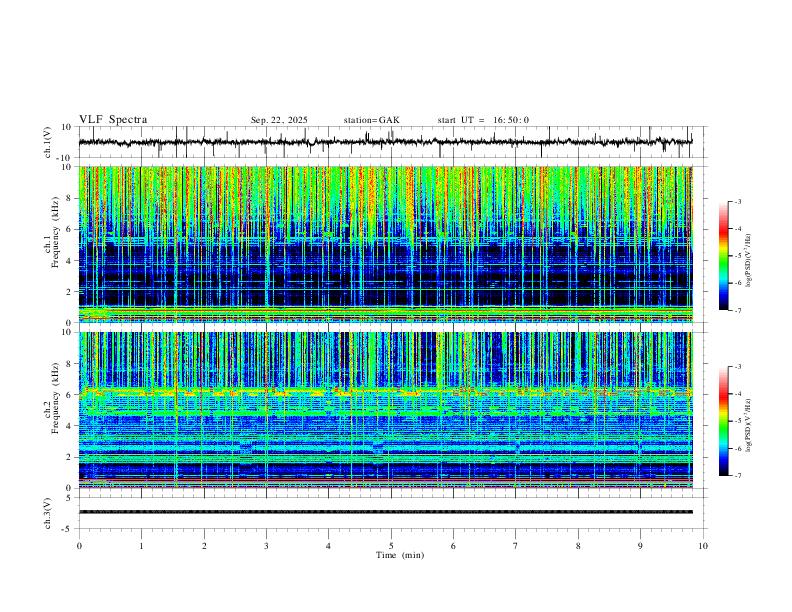792x612 pixels.
Task: Click the "-7" tick on the upper colorbar
Action: click(x=738, y=310)
